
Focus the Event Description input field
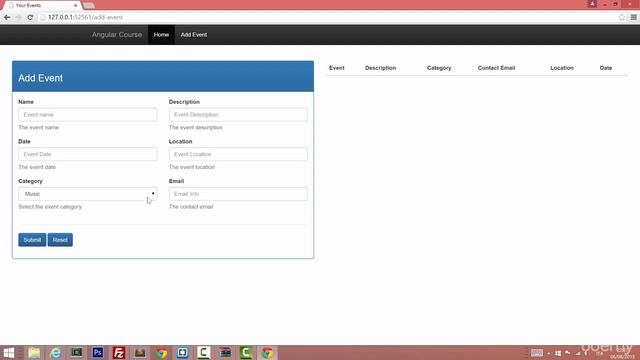pos(238,115)
